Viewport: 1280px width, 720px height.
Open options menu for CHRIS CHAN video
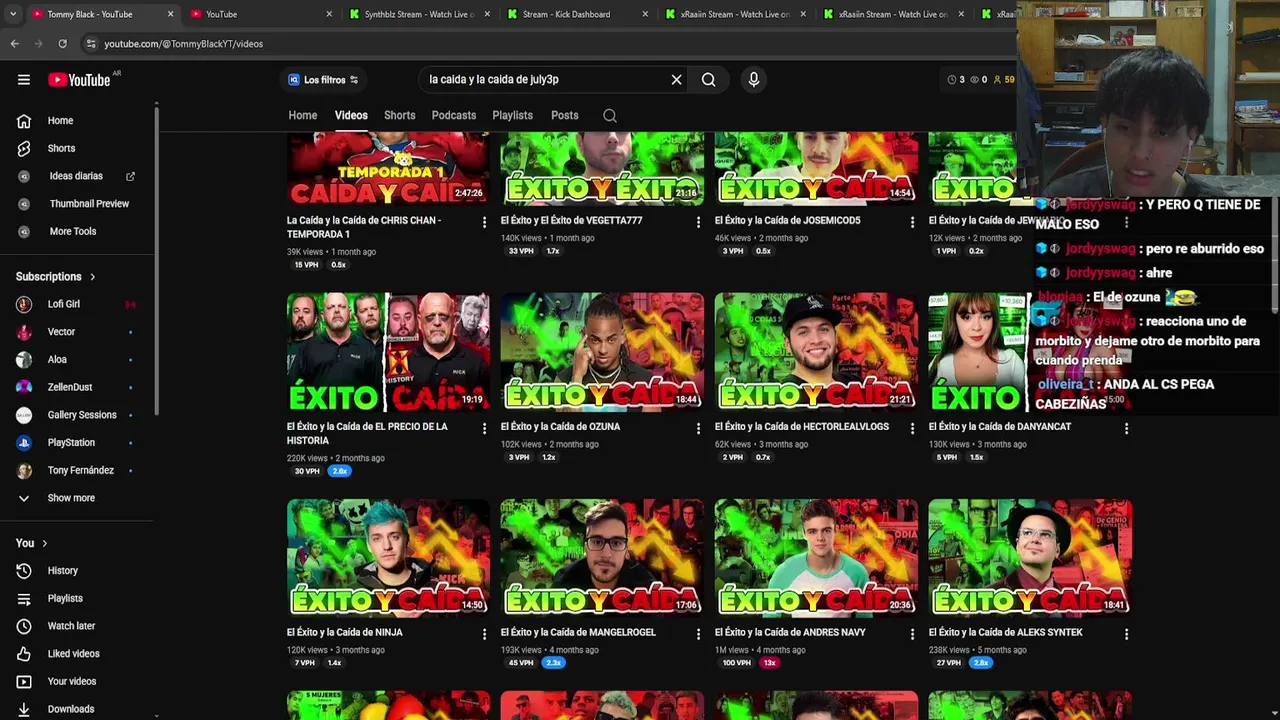(x=484, y=222)
